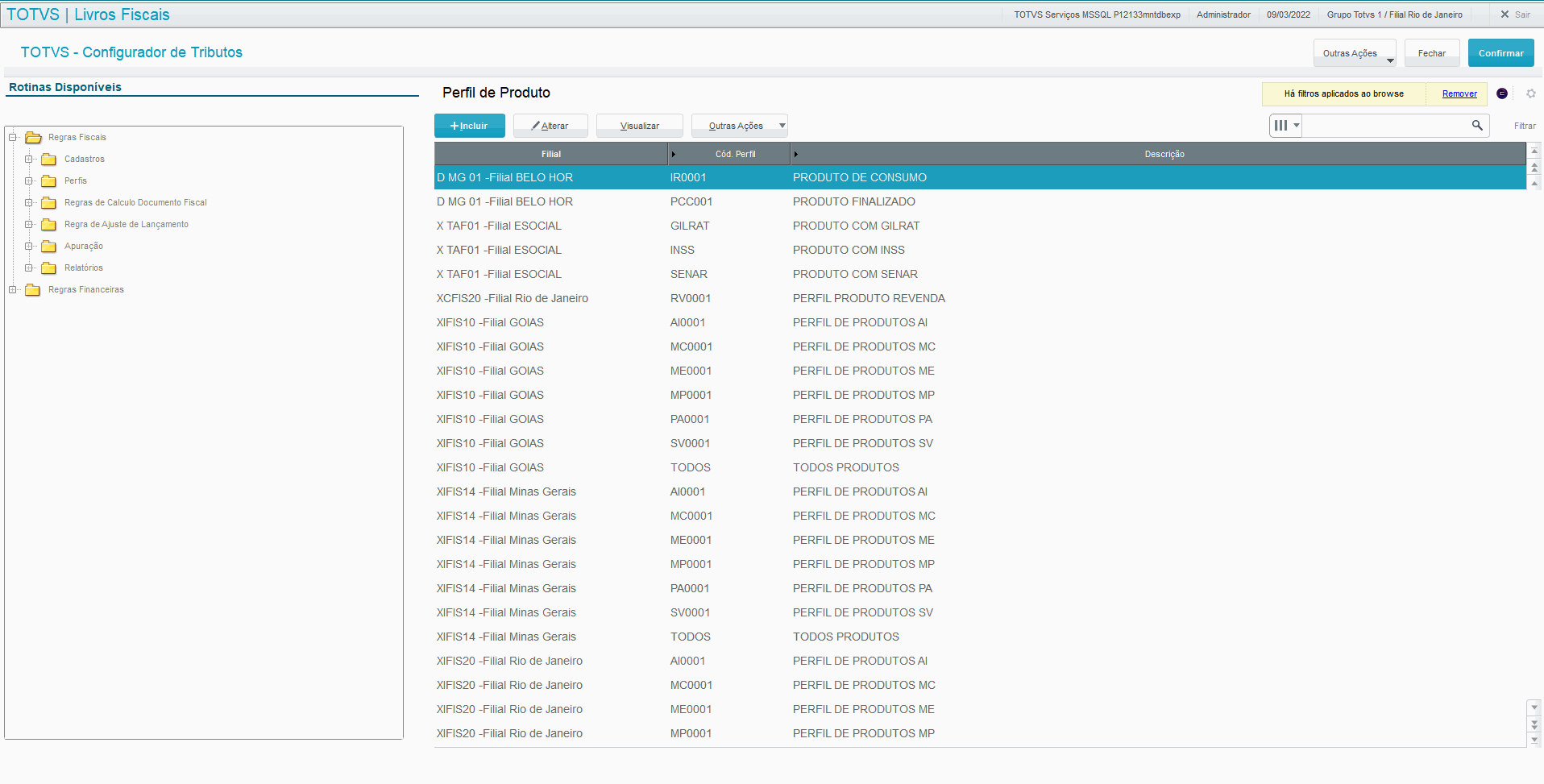
Task: Click the Perfis folder icon
Action: point(49,180)
